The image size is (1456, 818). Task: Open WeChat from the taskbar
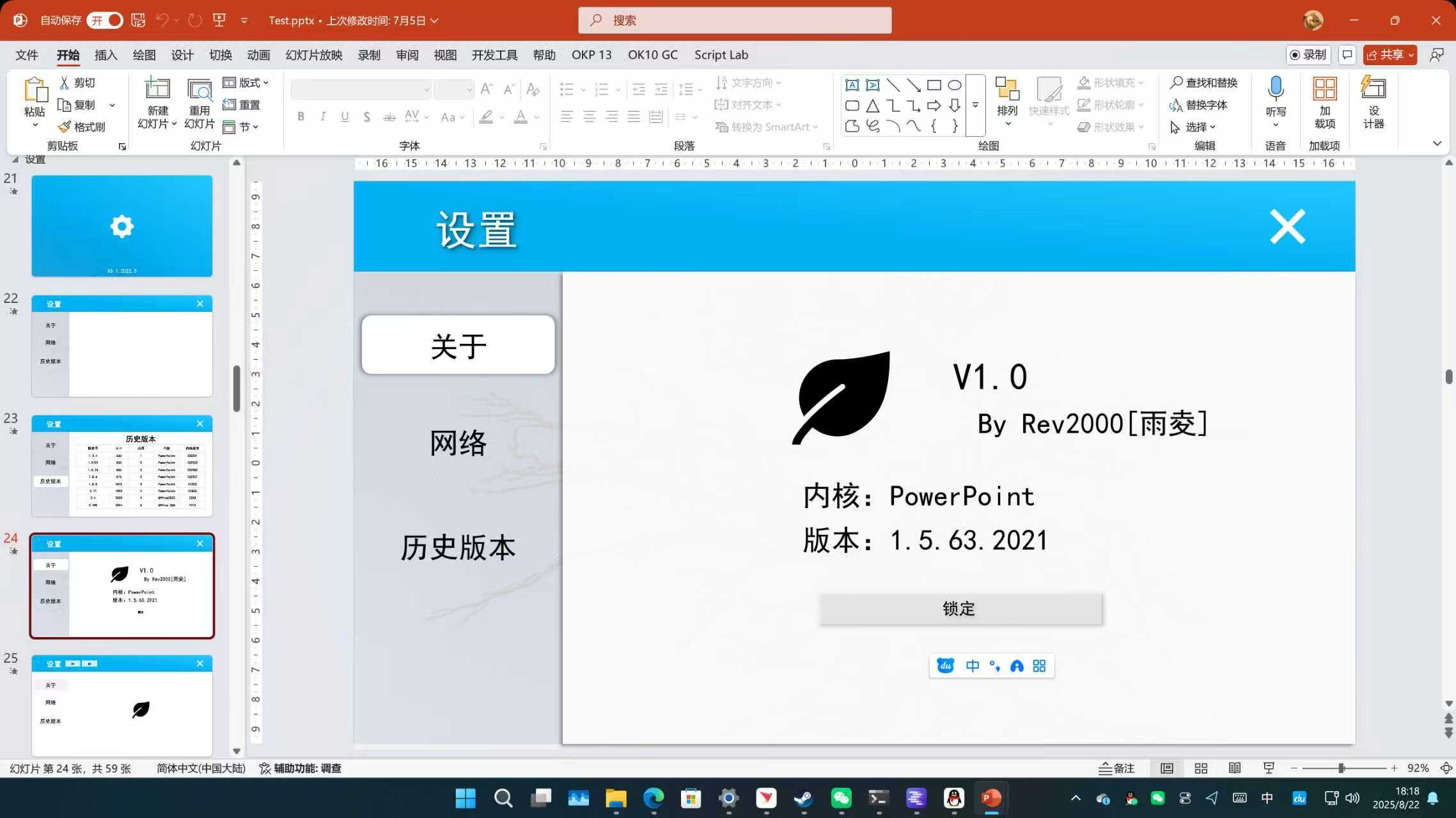click(x=841, y=798)
